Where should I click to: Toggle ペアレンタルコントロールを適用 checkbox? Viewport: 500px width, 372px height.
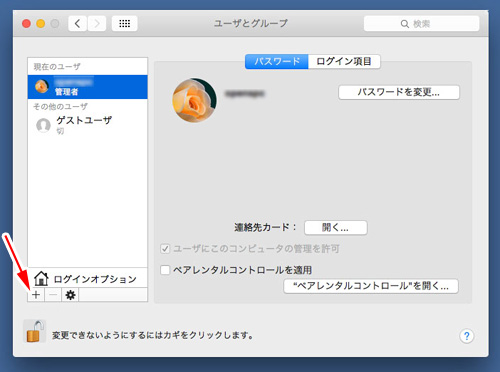point(165,270)
